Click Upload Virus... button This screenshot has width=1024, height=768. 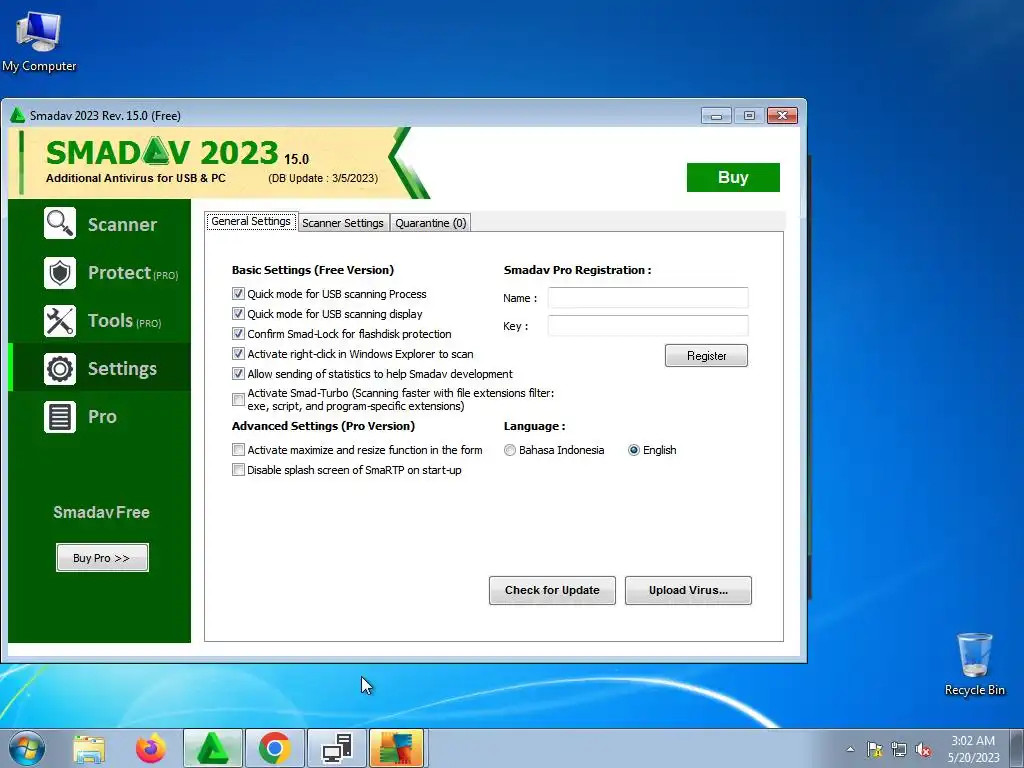pos(688,590)
